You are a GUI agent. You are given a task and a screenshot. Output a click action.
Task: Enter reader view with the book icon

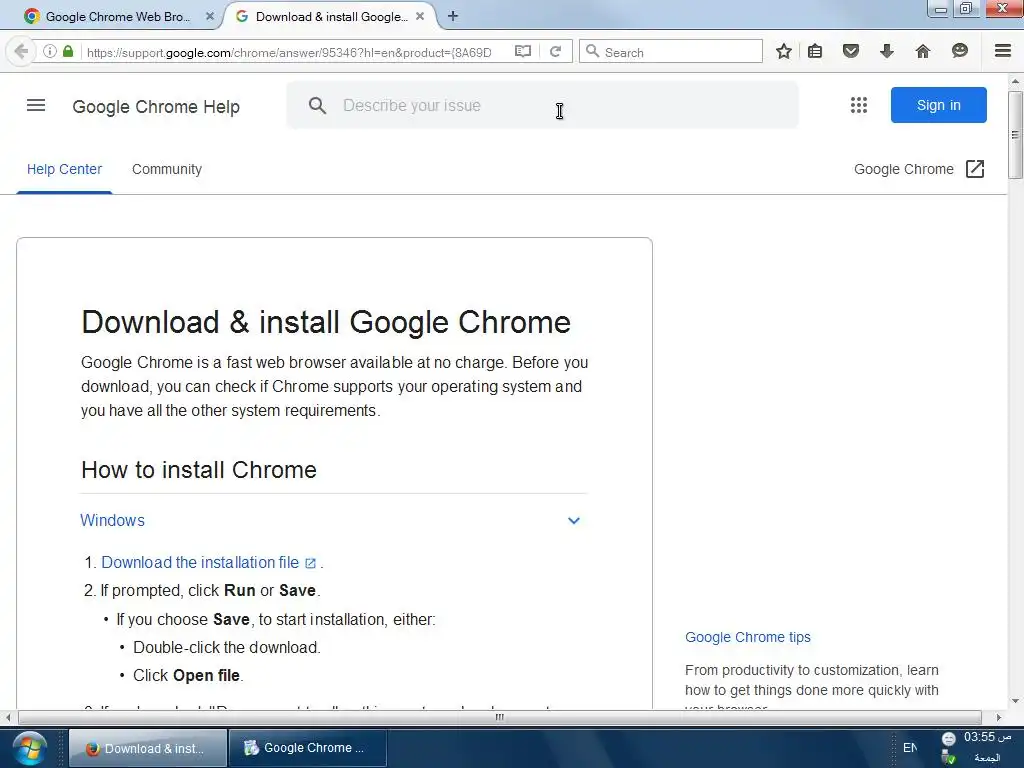[x=522, y=52]
